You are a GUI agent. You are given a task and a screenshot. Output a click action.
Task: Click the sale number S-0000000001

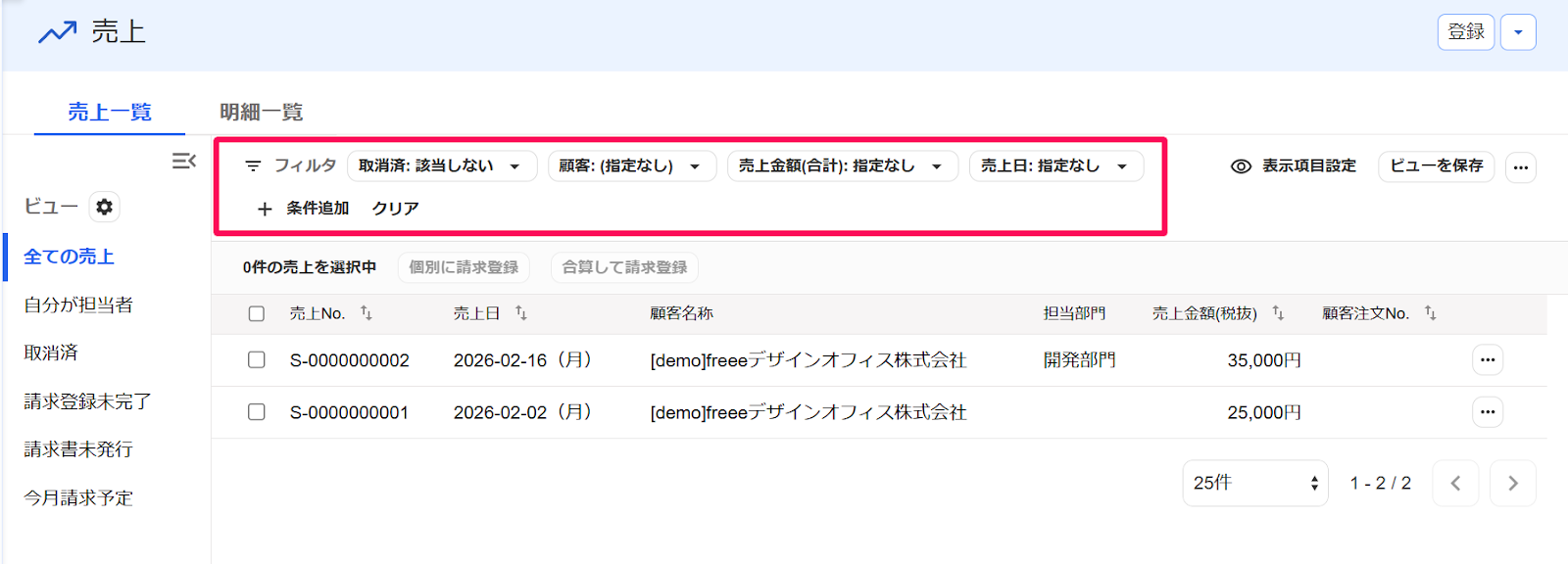(x=350, y=412)
